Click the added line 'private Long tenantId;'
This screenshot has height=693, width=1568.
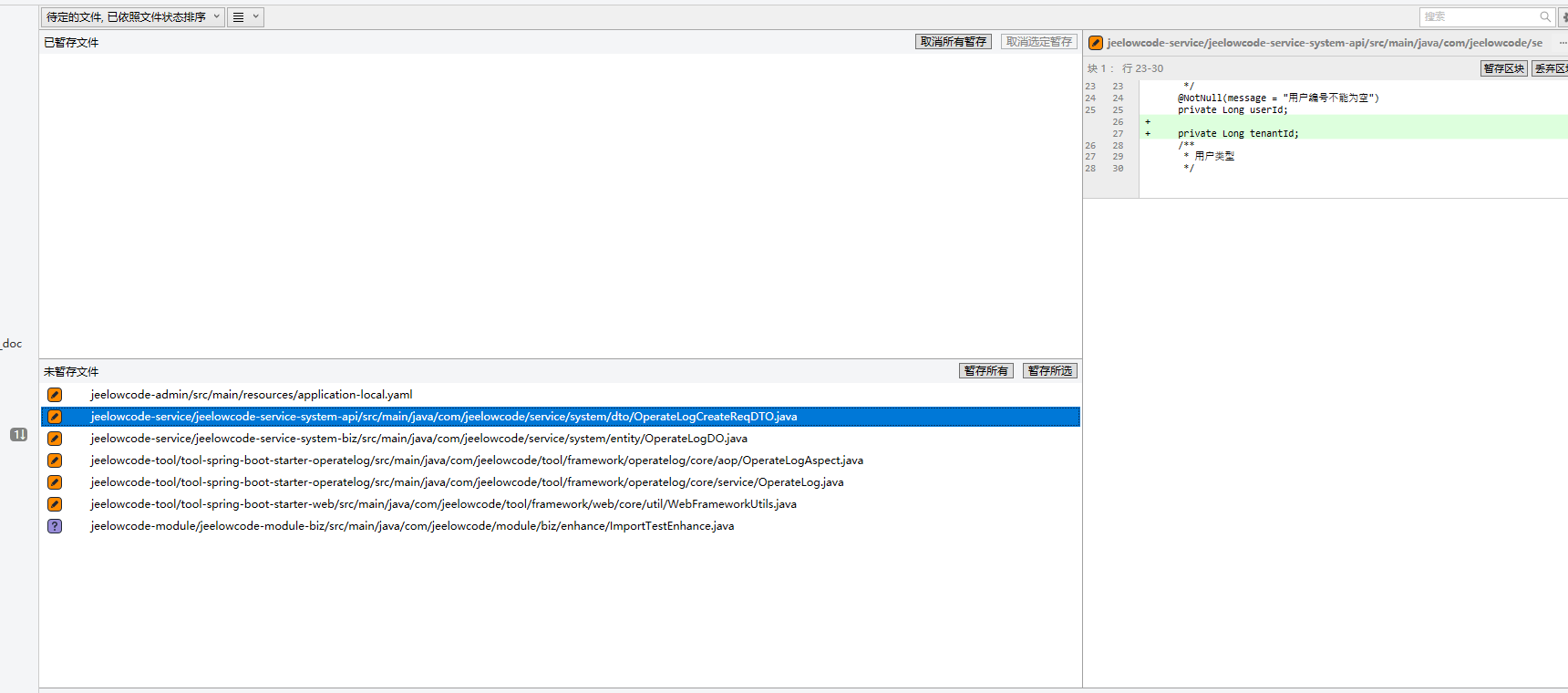click(x=1237, y=134)
